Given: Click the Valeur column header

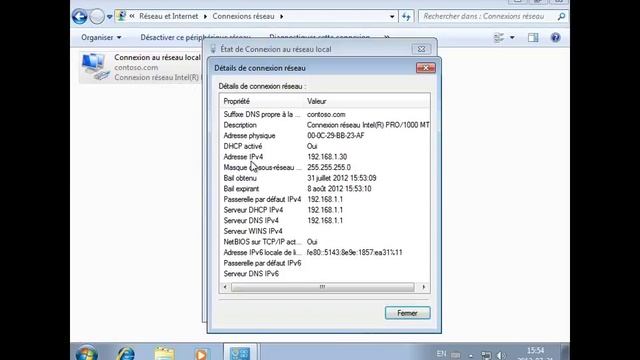Looking at the screenshot, I should 367,101.
